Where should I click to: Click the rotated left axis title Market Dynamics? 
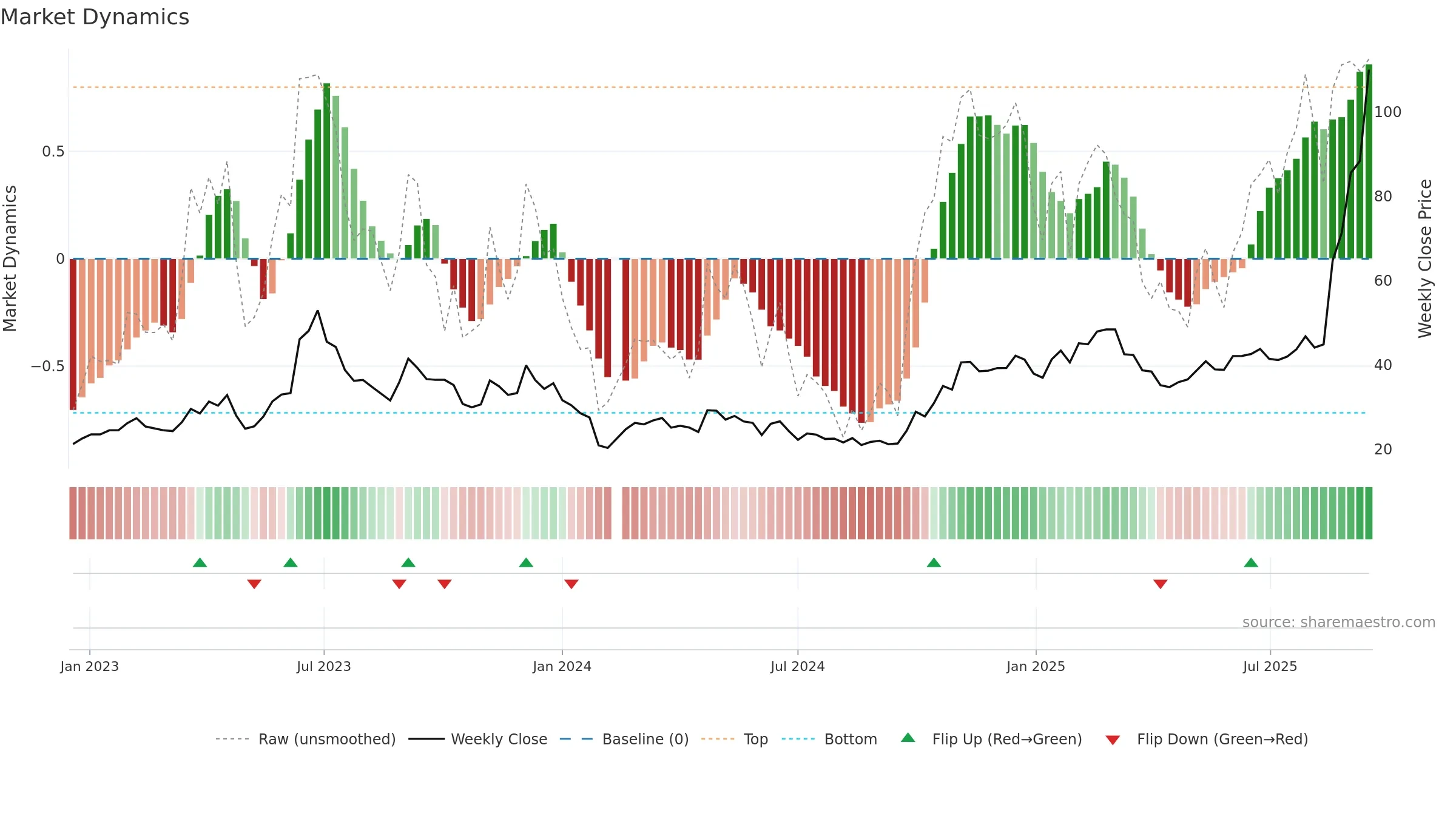[x=10, y=258]
